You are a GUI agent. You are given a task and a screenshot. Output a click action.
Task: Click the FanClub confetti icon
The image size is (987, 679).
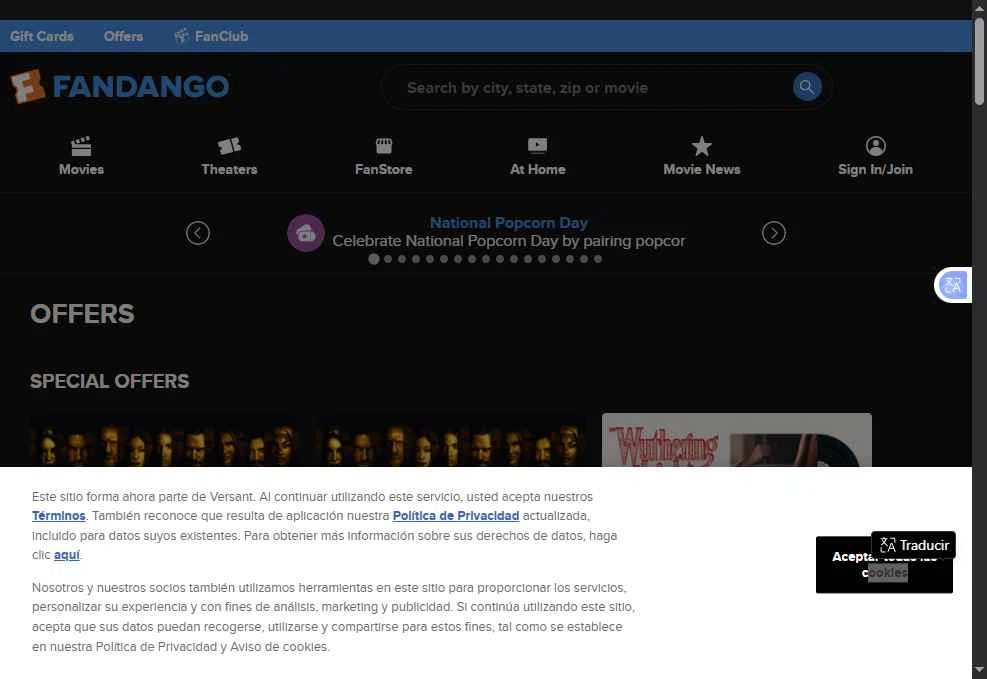coord(181,35)
